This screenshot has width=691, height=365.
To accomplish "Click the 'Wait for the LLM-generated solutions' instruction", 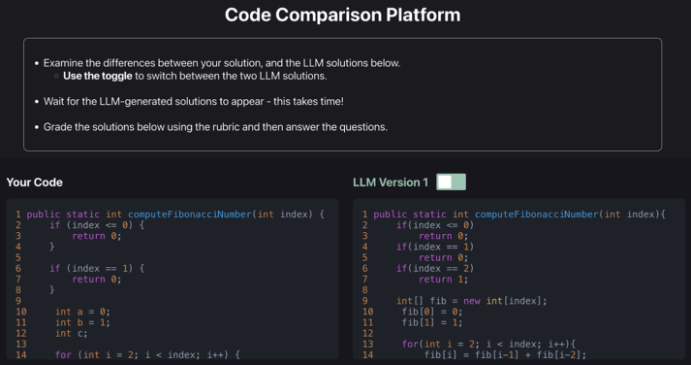I will point(193,101).
